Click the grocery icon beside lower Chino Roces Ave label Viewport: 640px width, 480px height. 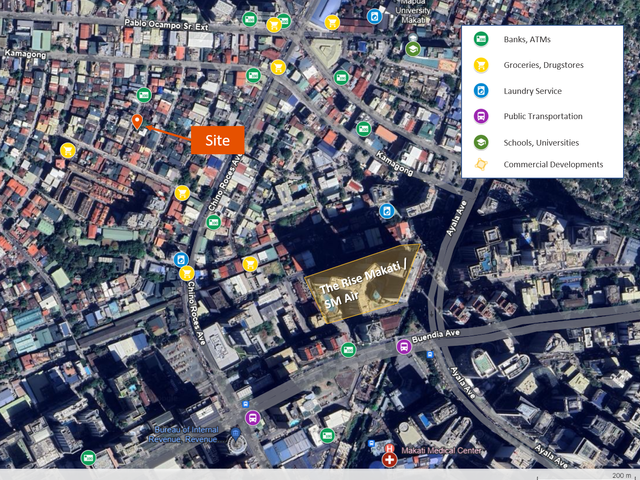[x=187, y=273]
